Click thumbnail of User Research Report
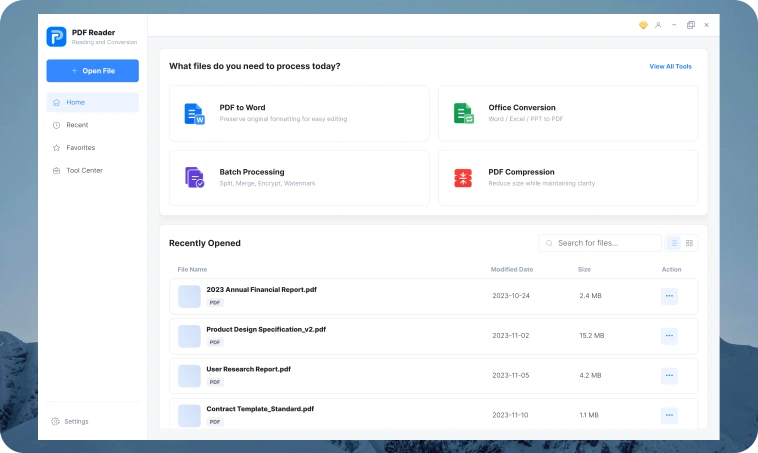The height and width of the screenshot is (453, 758). click(x=189, y=376)
